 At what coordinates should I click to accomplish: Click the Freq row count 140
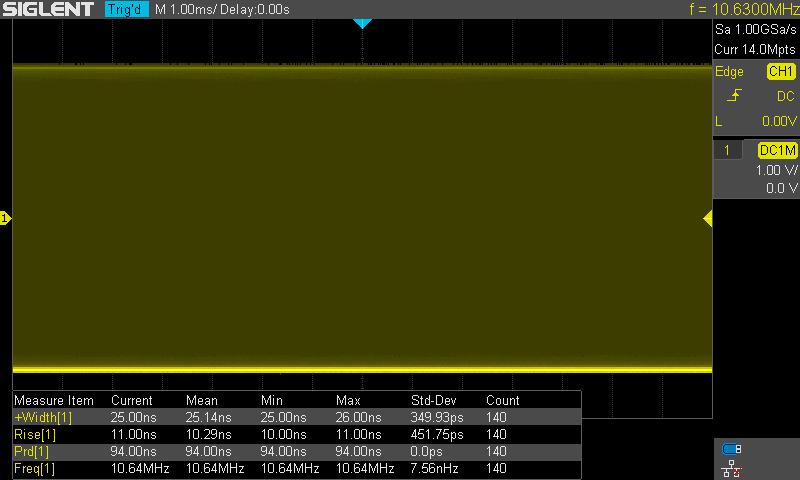coord(496,468)
